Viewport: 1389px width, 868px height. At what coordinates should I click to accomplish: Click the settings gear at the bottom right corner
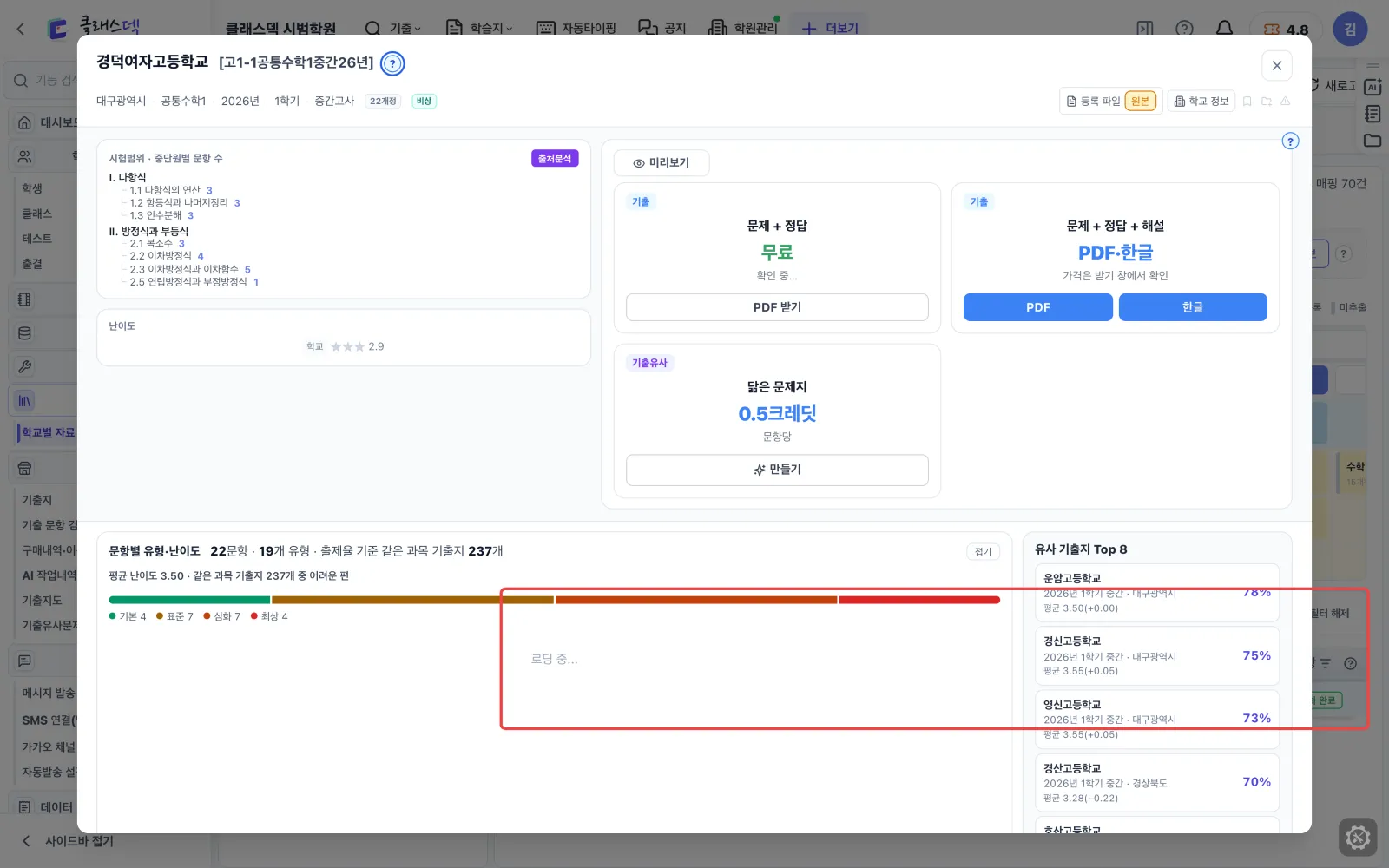coord(1358,838)
